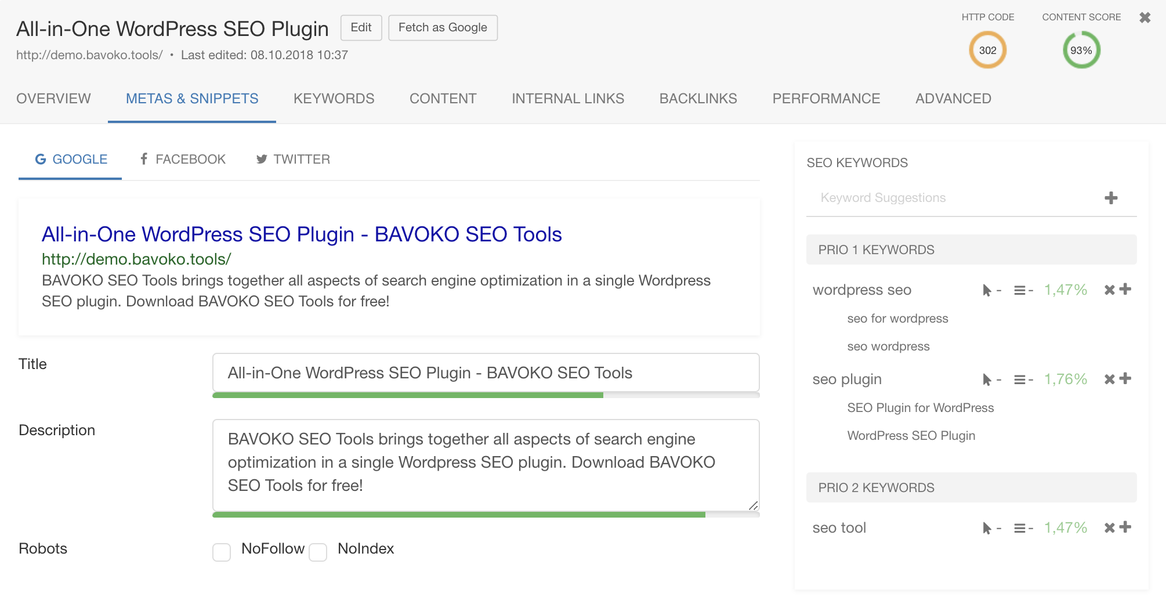The image size is (1166, 600).
Task: Click the PRIO 1 KEYWORDS header
Action: 971,250
